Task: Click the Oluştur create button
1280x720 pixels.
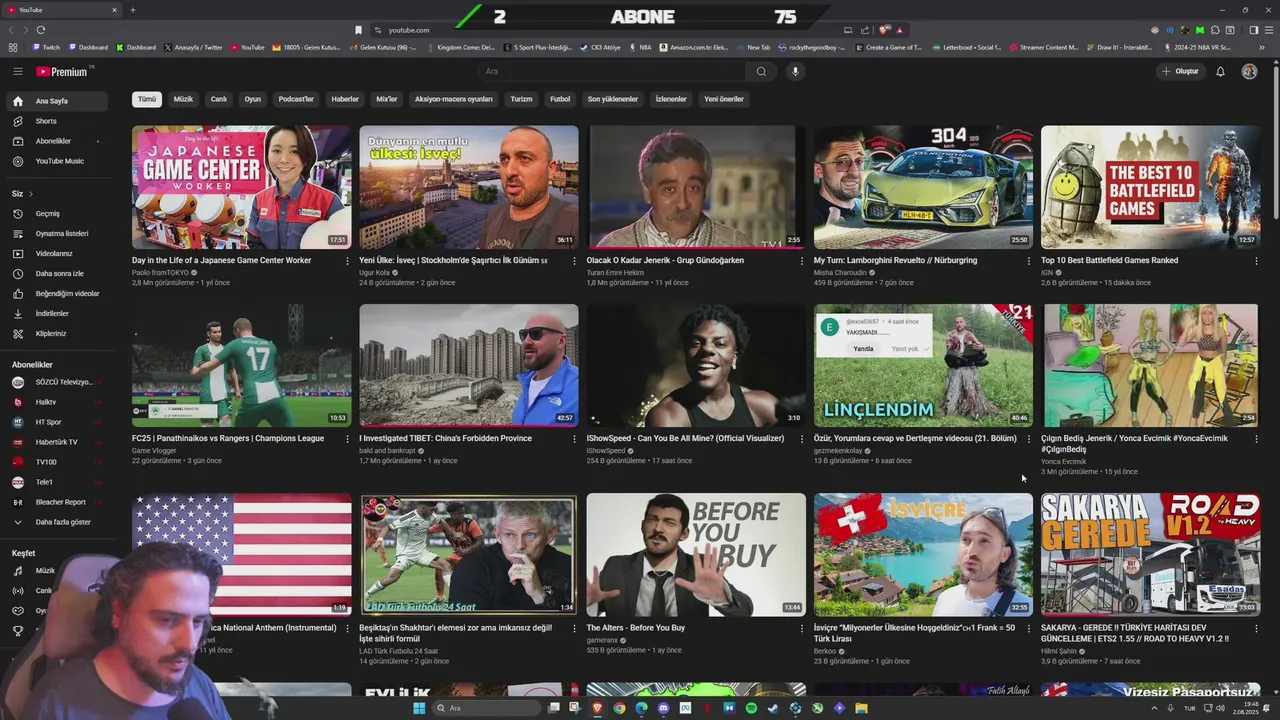Action: click(1179, 71)
